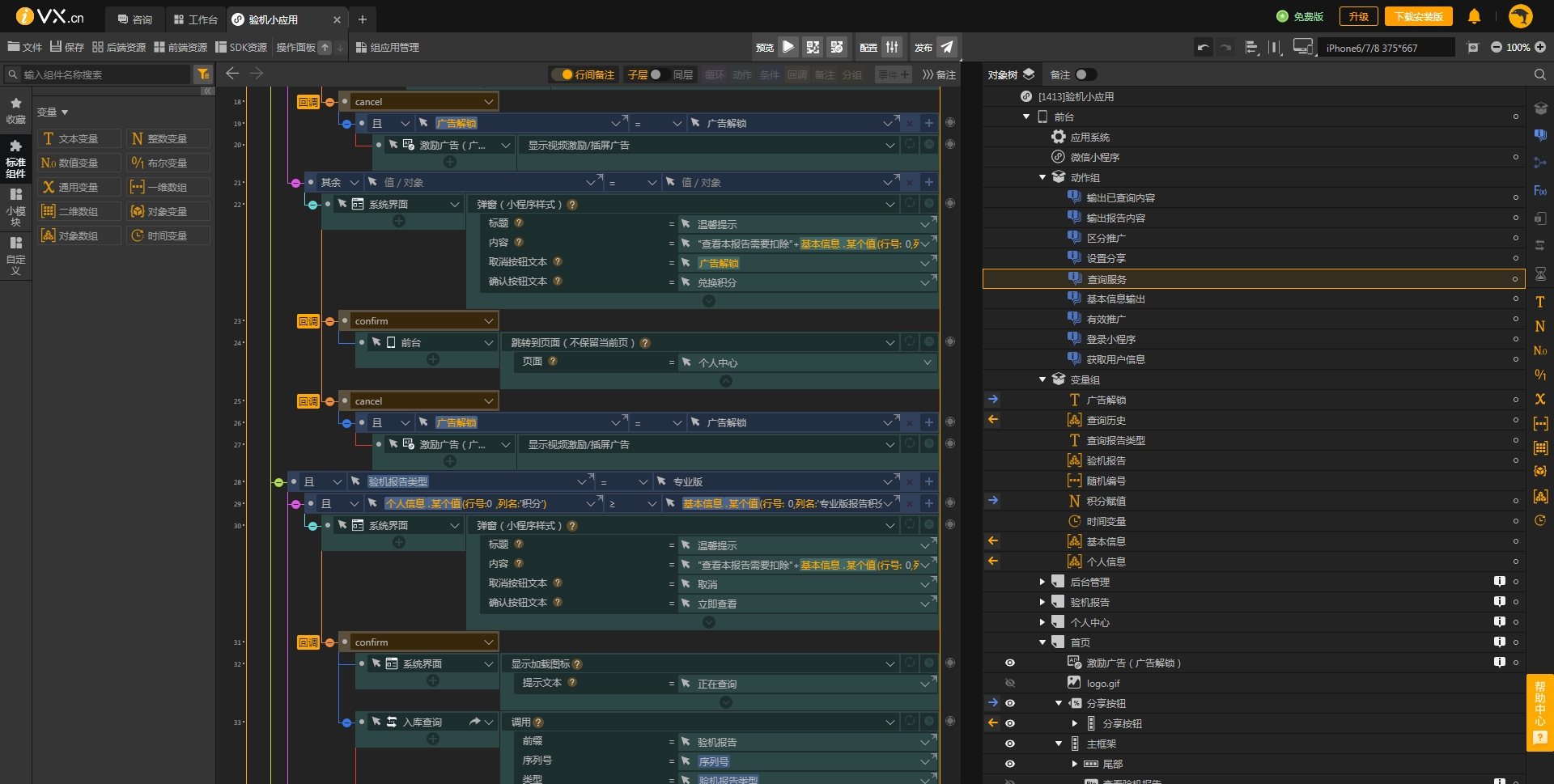Screen dimensions: 1554x784
Task: Move operation panel up arrow
Action: click(325, 48)
